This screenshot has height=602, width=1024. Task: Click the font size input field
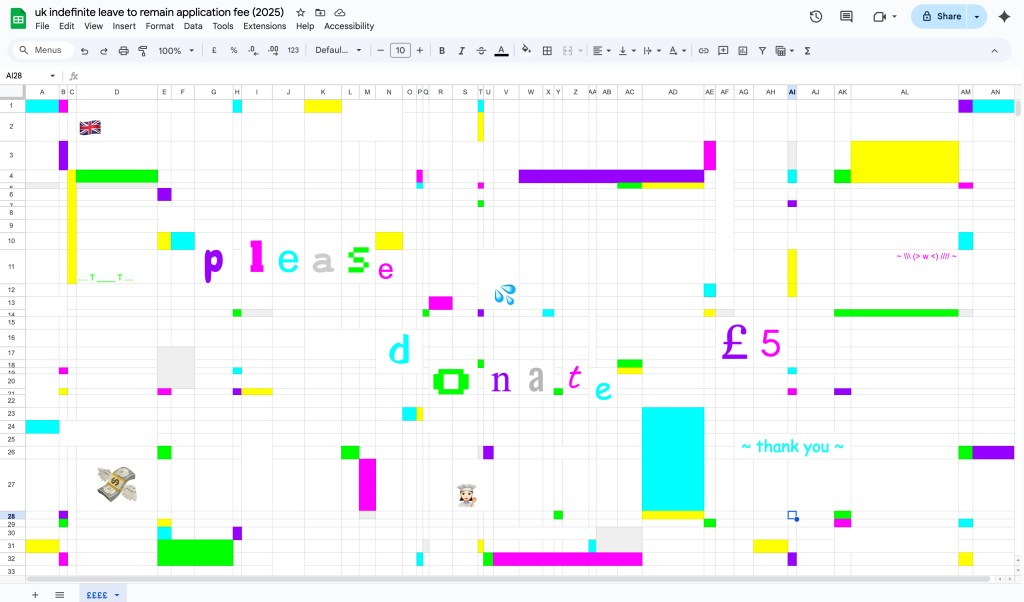click(400, 50)
